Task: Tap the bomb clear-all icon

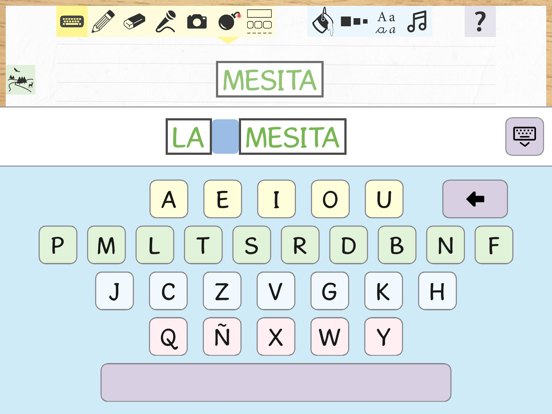Action: click(x=229, y=21)
